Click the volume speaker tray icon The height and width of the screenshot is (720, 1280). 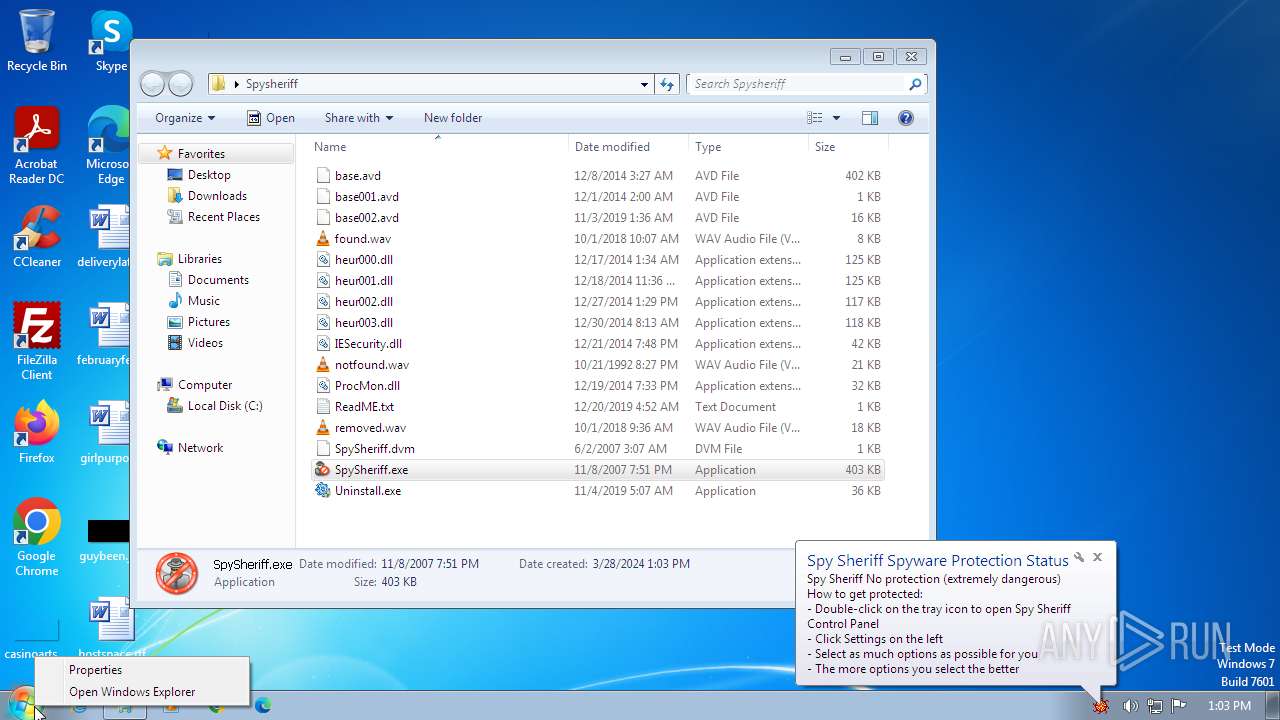(x=1130, y=706)
